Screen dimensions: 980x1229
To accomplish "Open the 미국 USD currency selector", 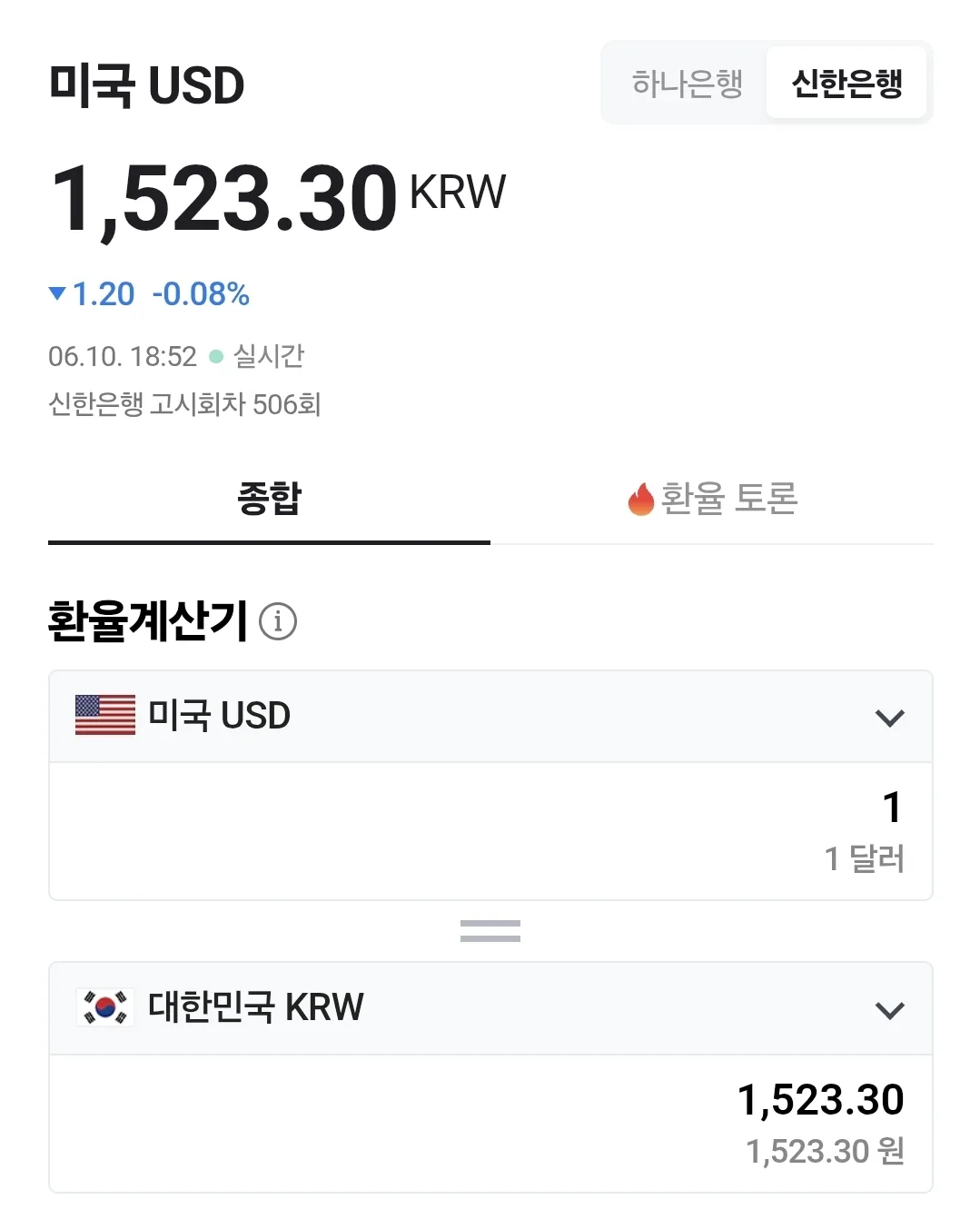I will [490, 717].
